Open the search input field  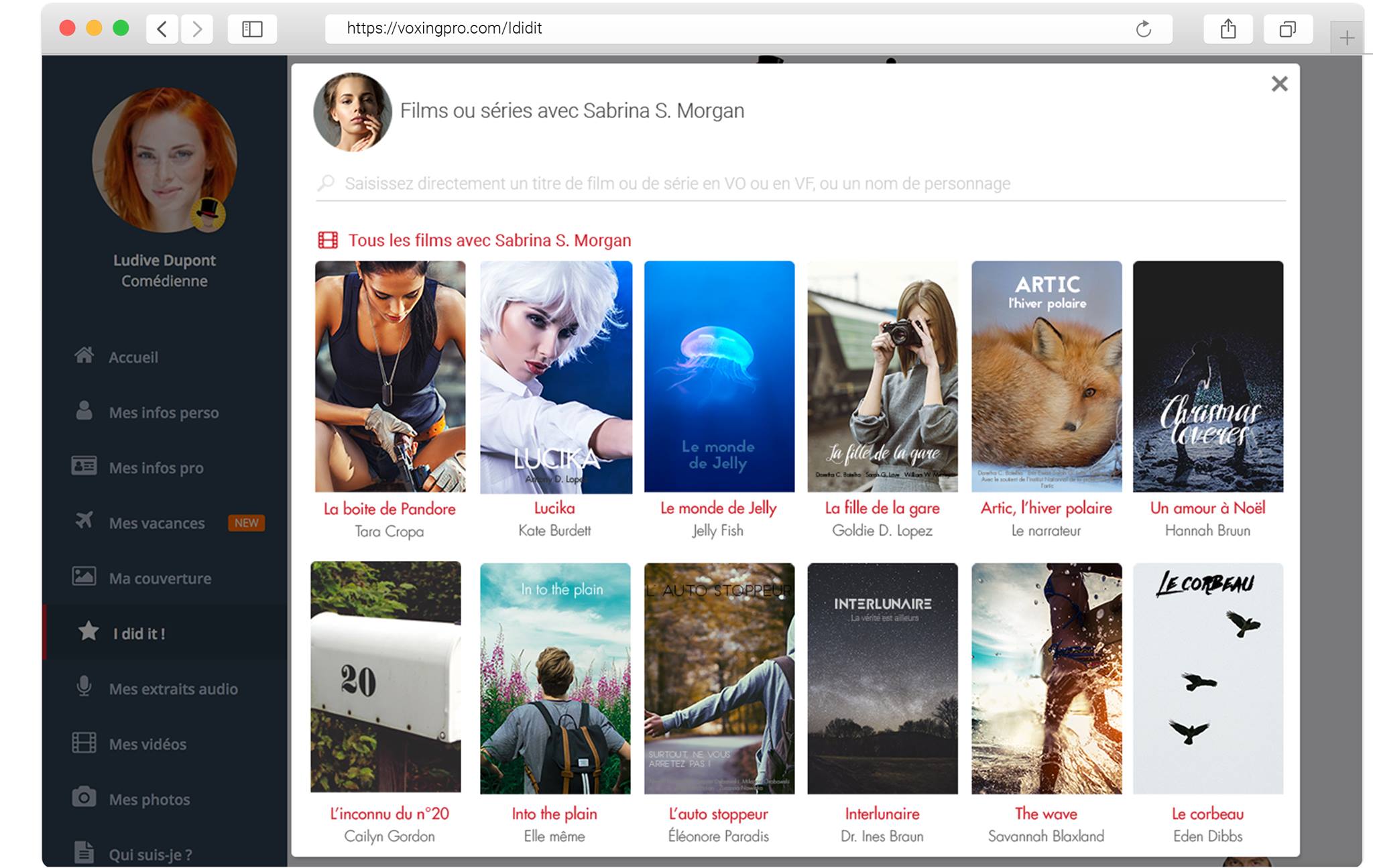pos(800,184)
